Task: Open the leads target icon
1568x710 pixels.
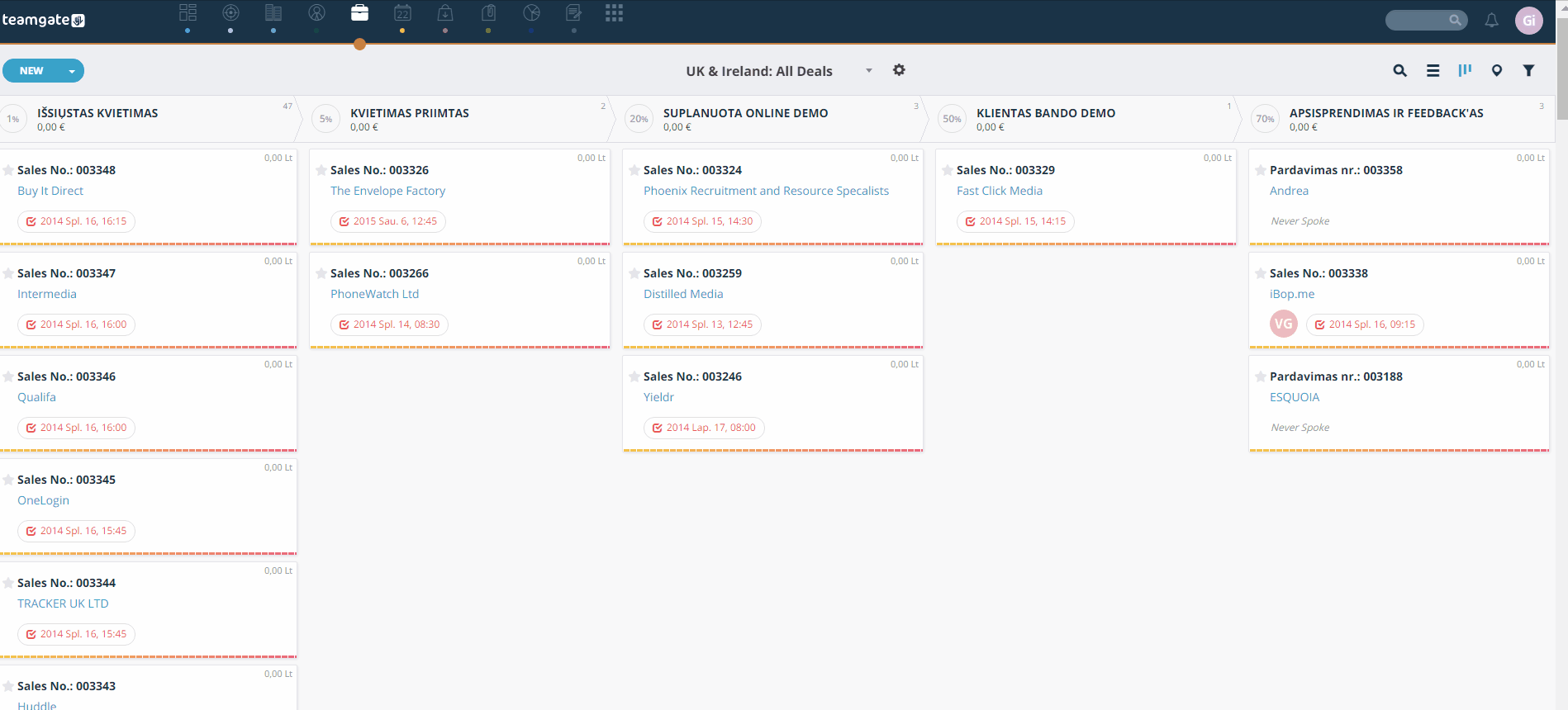Action: tap(230, 13)
